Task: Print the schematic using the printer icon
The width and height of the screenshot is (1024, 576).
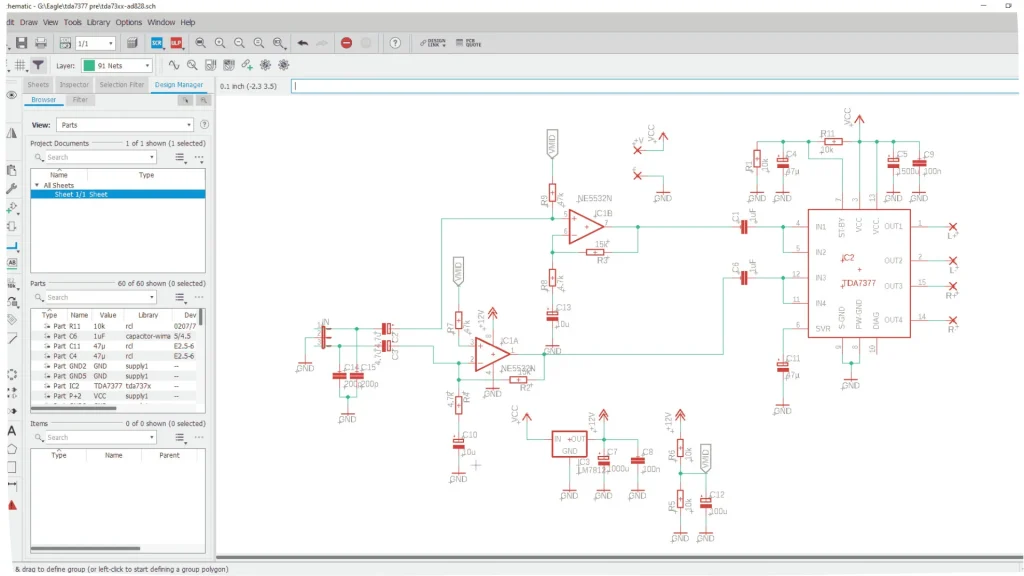Action: 39,43
